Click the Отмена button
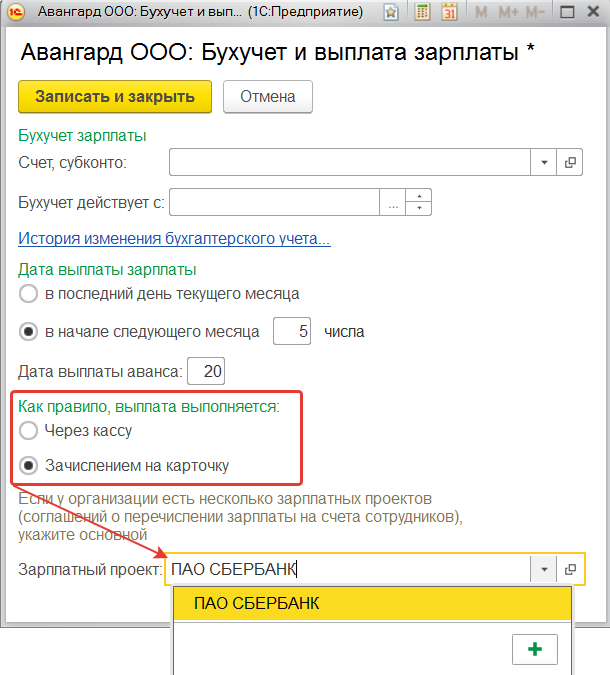 [268, 97]
